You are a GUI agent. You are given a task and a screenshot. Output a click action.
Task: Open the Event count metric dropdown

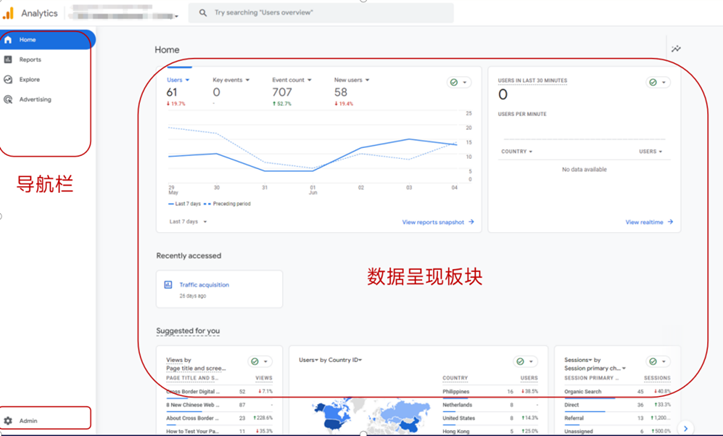coord(292,80)
